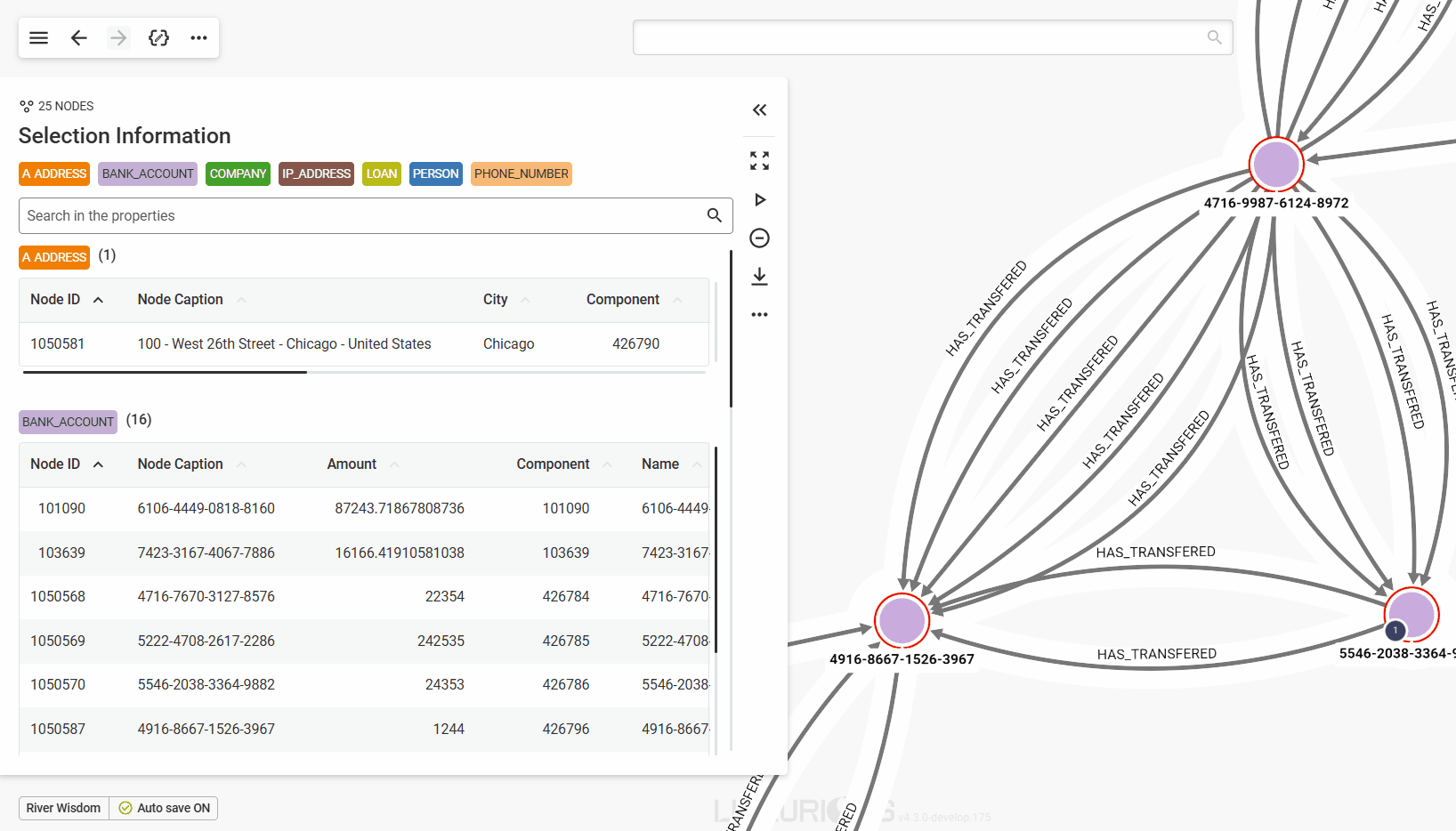
Task: Select the bank account row 5546-2038-3364-9882
Action: 206,685
